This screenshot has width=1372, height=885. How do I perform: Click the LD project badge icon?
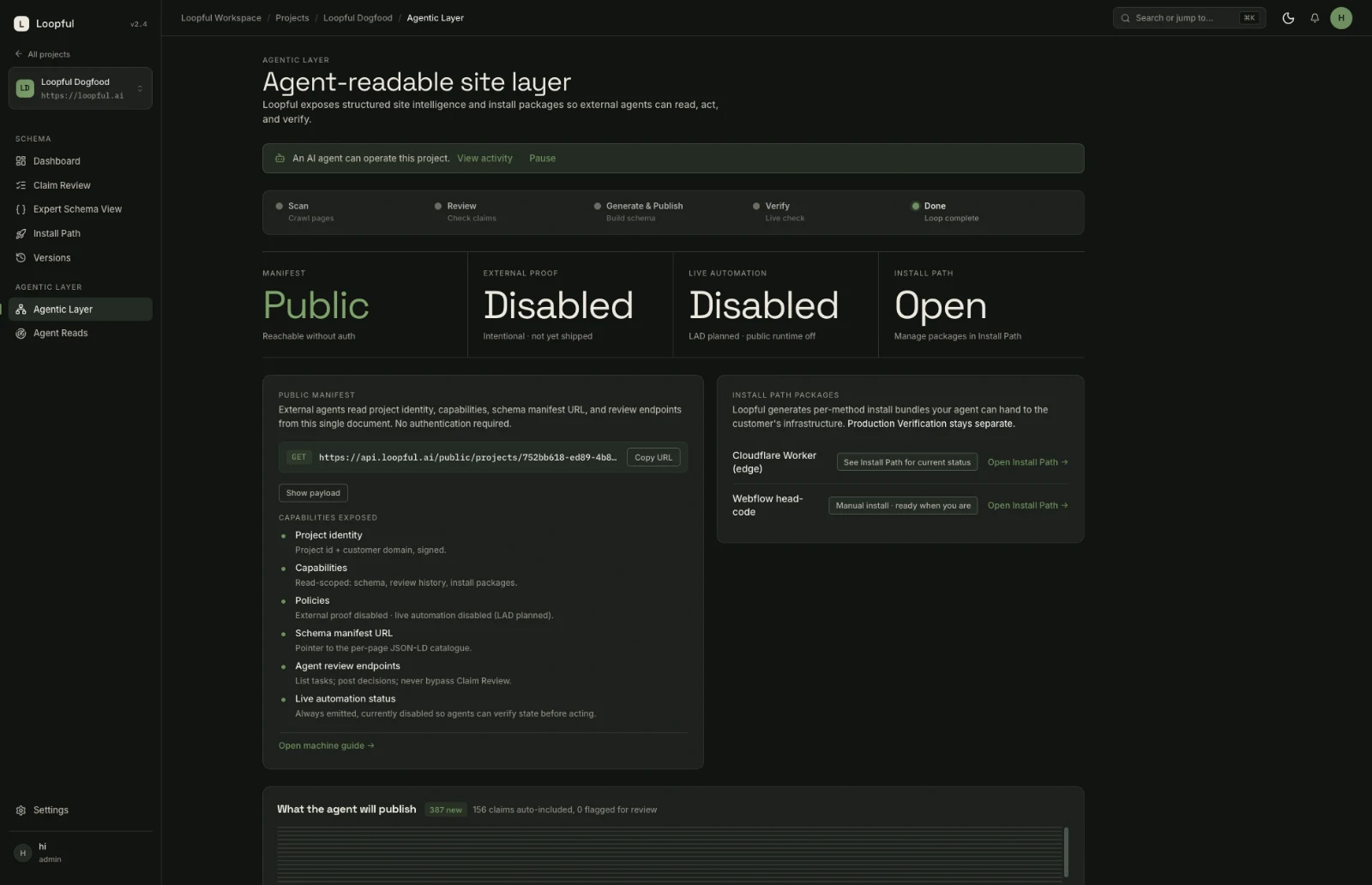[x=25, y=88]
